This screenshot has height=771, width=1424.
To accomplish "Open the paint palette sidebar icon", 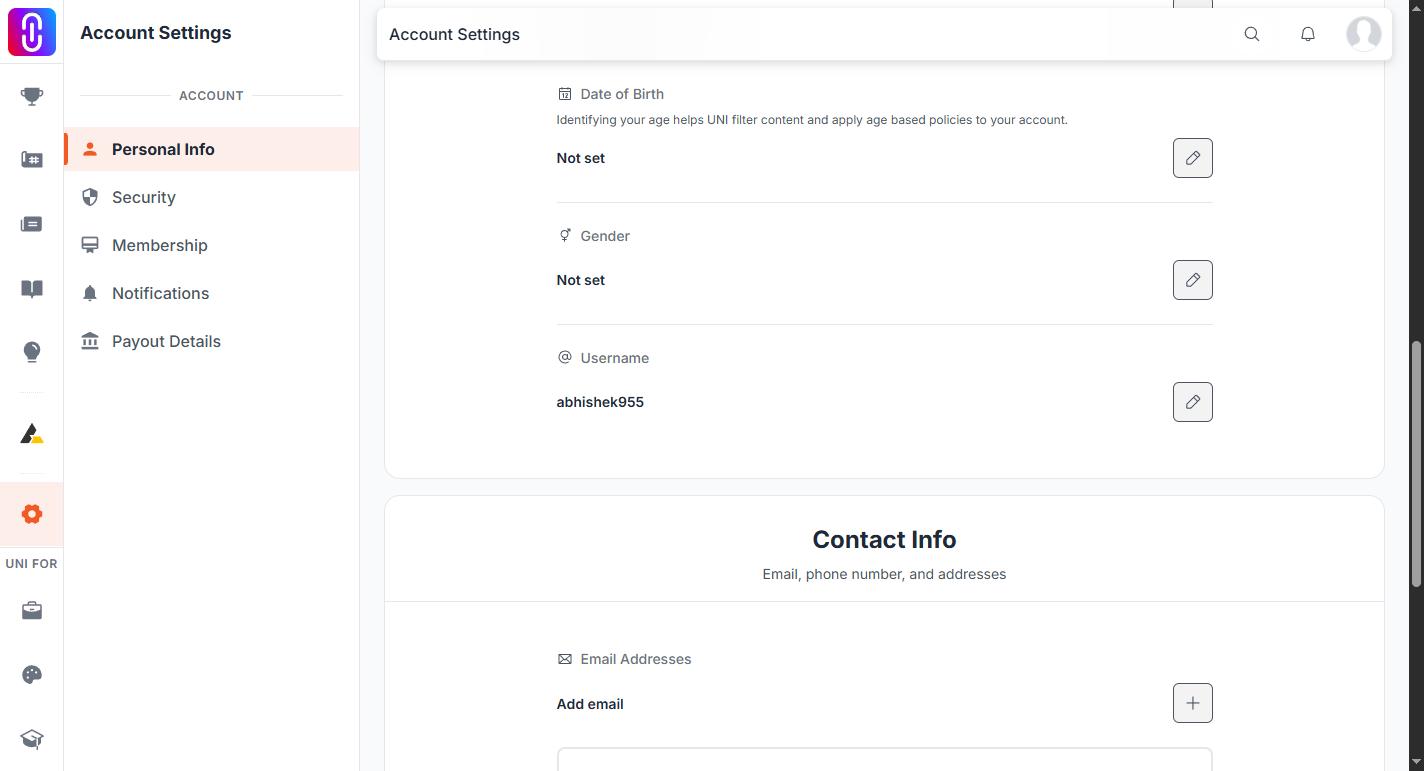I will click(32, 674).
